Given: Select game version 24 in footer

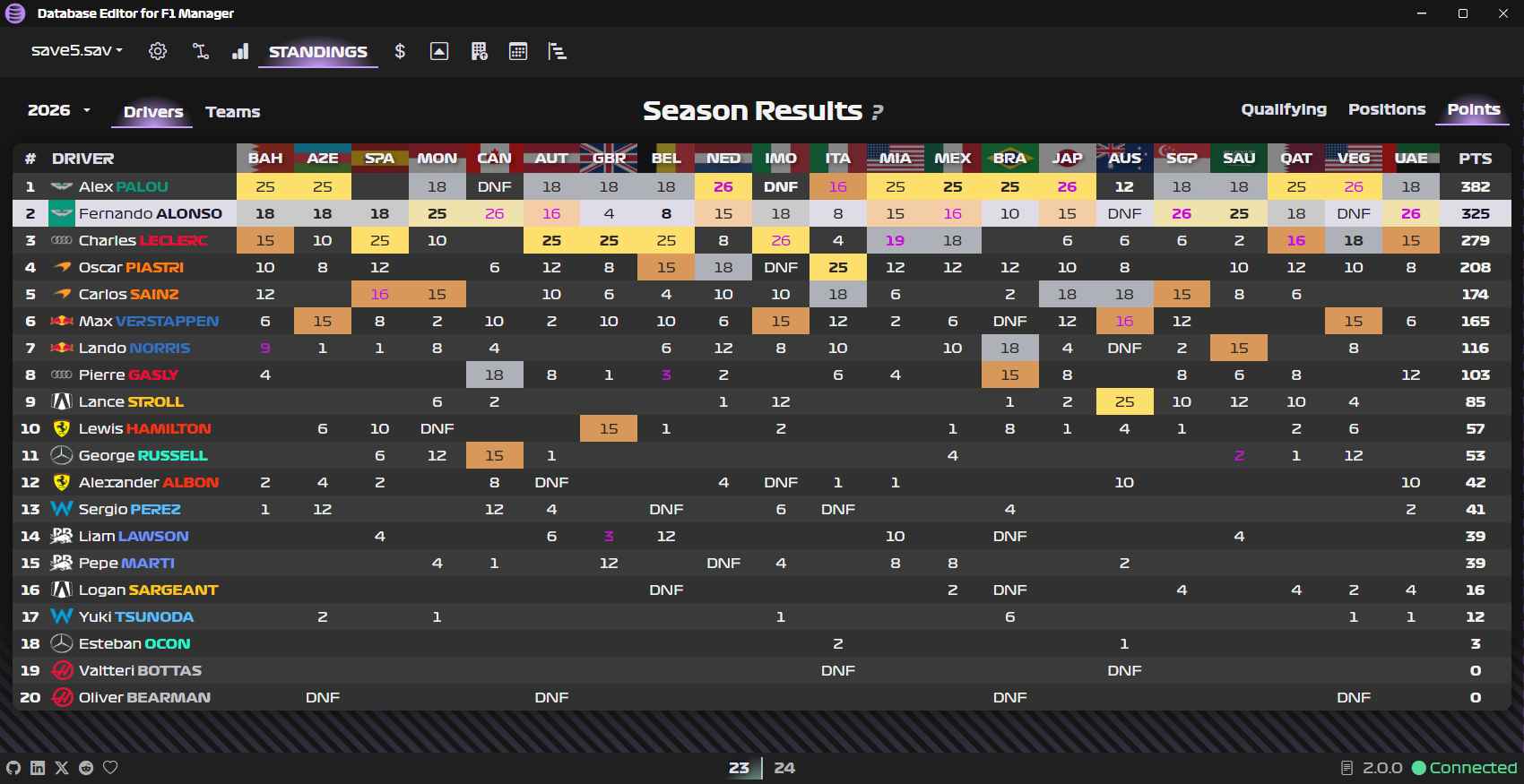Looking at the screenshot, I should (x=784, y=768).
